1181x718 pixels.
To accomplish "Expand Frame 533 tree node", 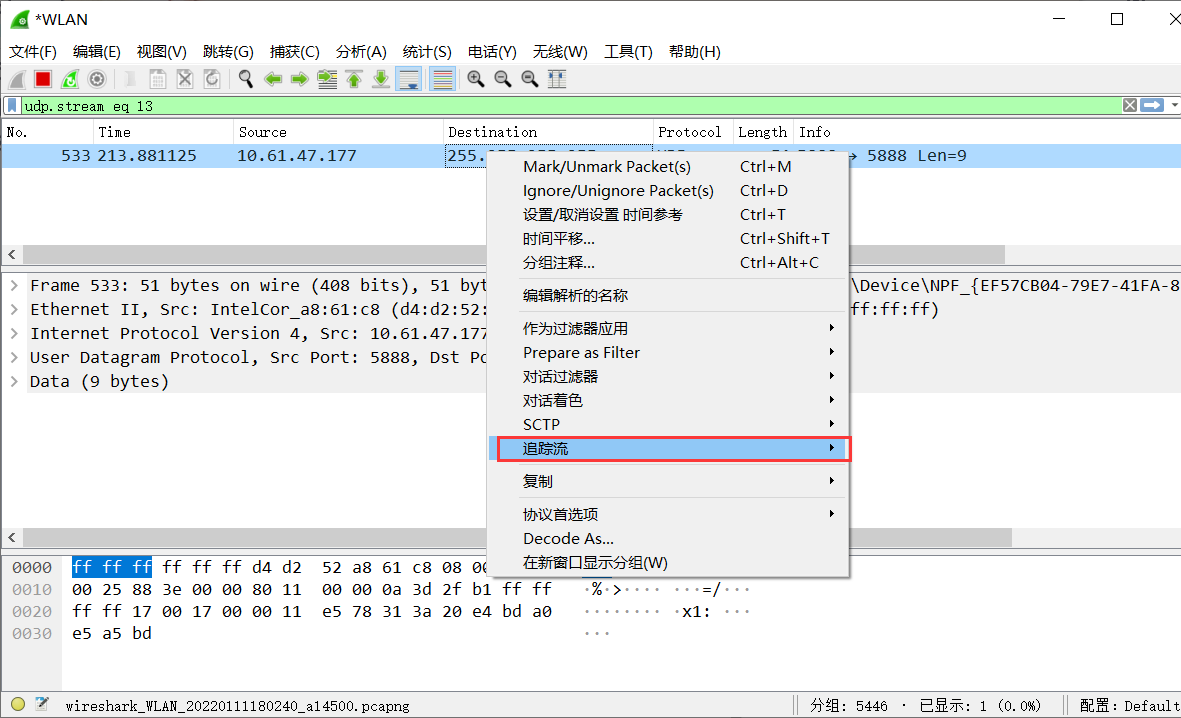I will click(x=14, y=286).
